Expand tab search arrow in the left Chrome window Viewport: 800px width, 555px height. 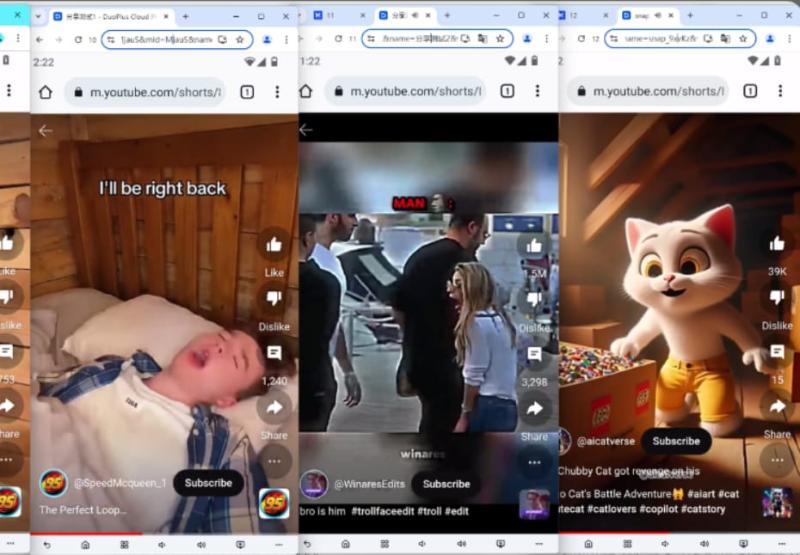click(x=38, y=16)
